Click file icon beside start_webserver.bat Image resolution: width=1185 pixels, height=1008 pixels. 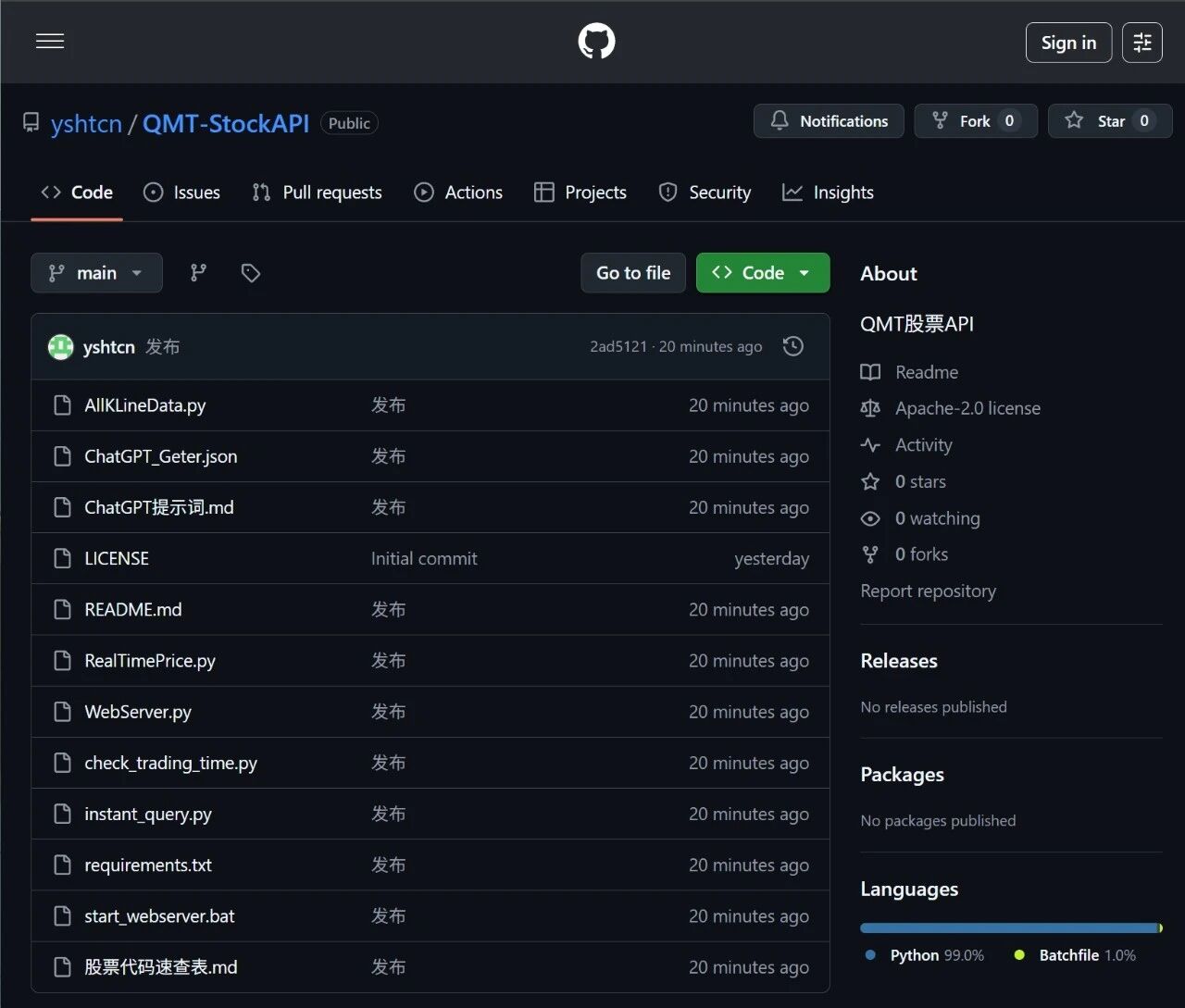[62, 916]
